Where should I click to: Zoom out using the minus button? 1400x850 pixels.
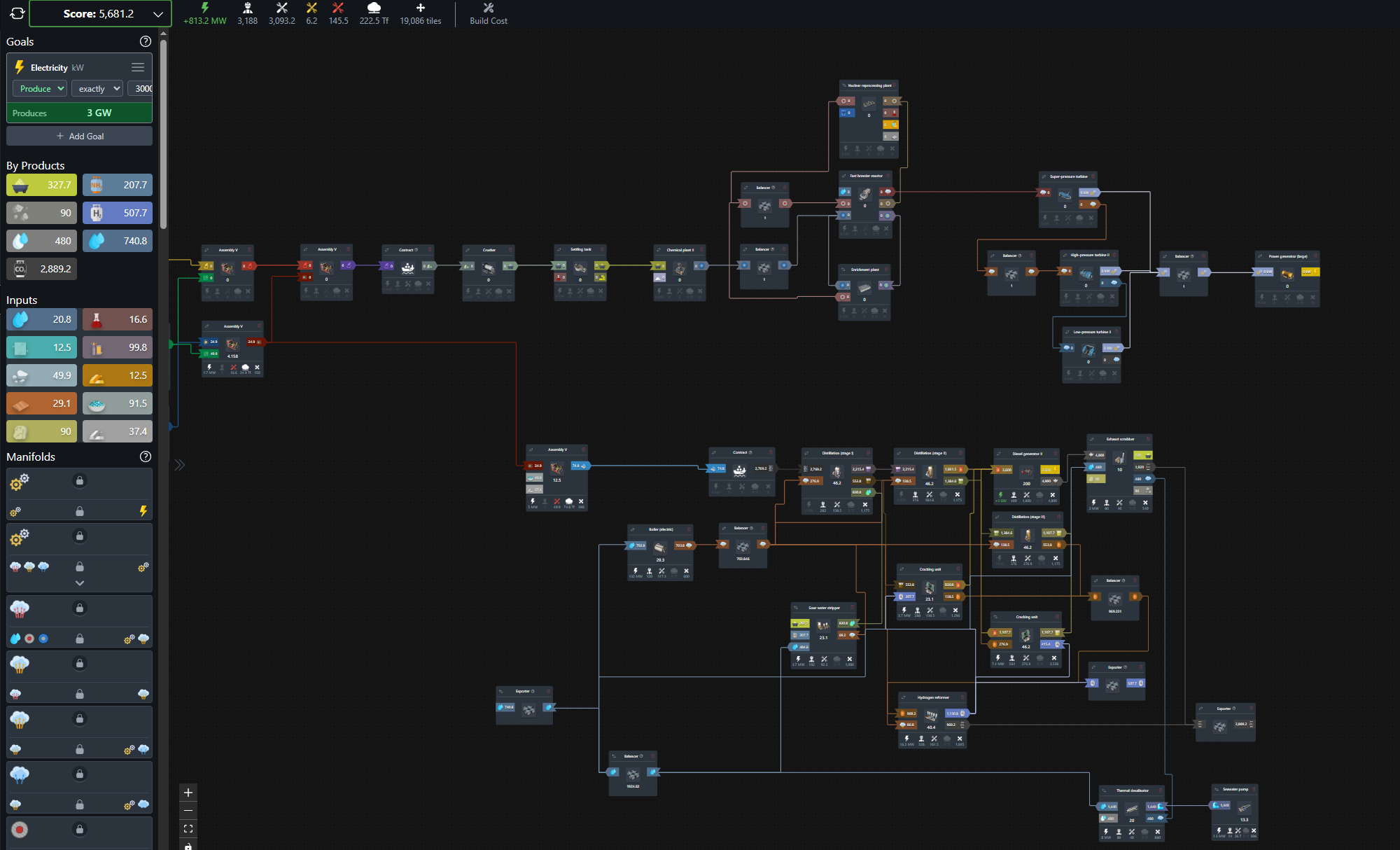pos(188,811)
